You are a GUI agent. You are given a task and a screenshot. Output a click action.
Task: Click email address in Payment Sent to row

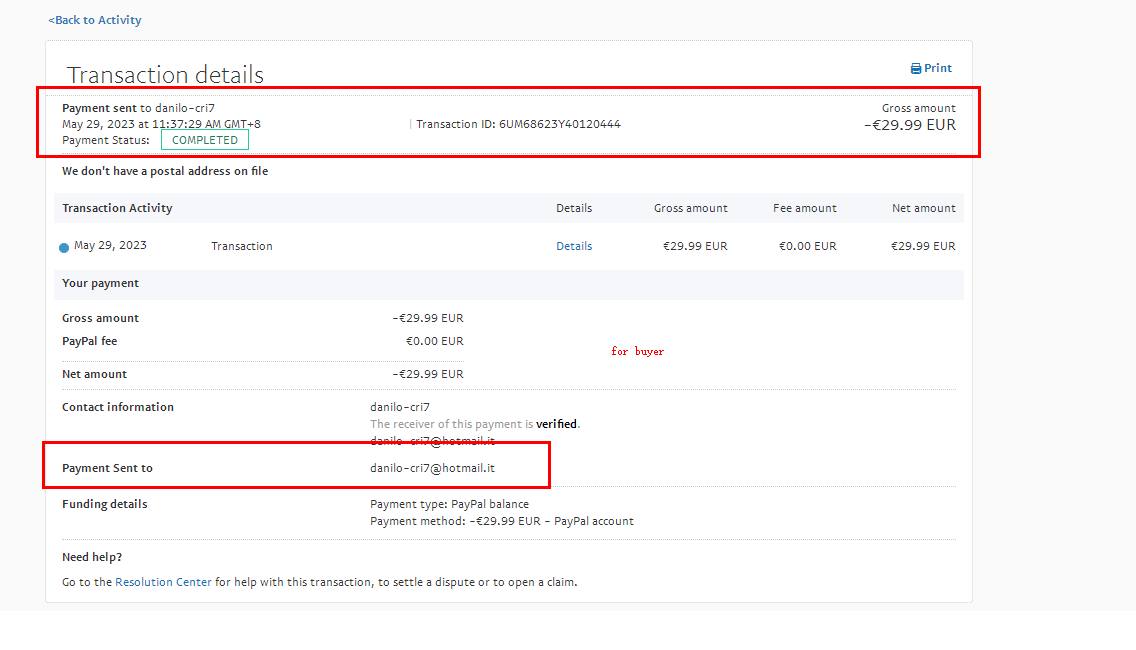click(x=432, y=468)
